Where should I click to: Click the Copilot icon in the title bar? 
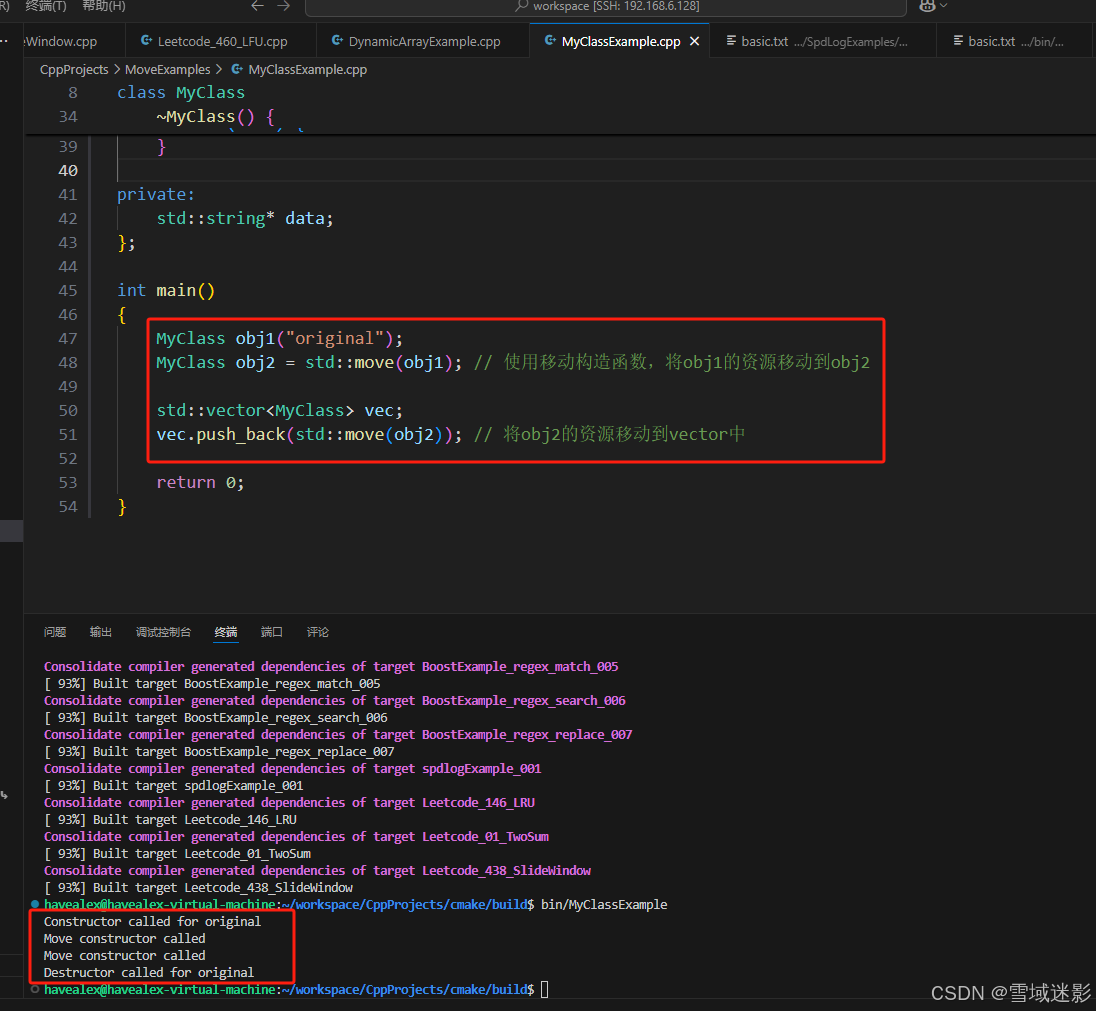[x=926, y=6]
